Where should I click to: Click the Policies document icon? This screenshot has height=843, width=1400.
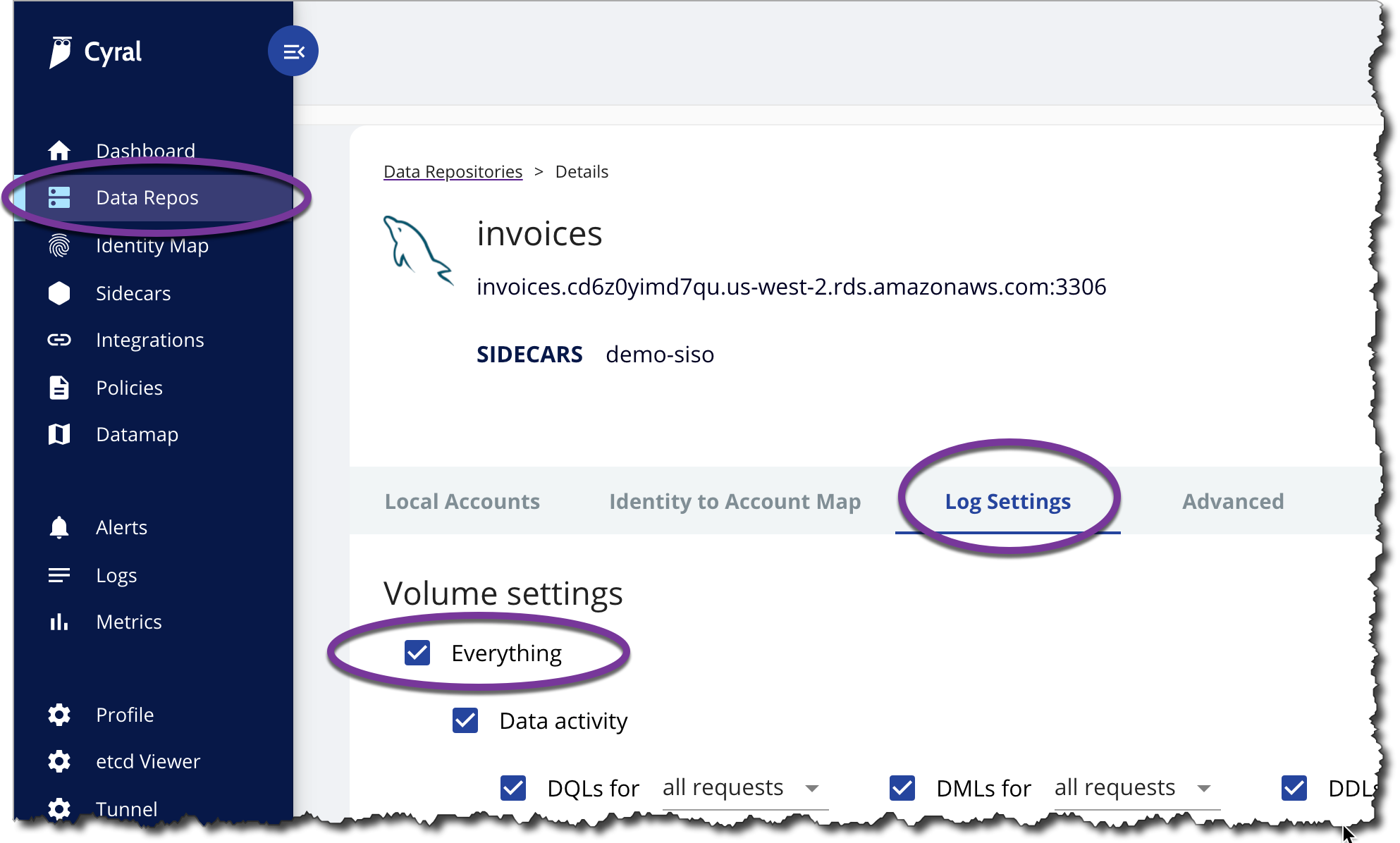(x=59, y=388)
